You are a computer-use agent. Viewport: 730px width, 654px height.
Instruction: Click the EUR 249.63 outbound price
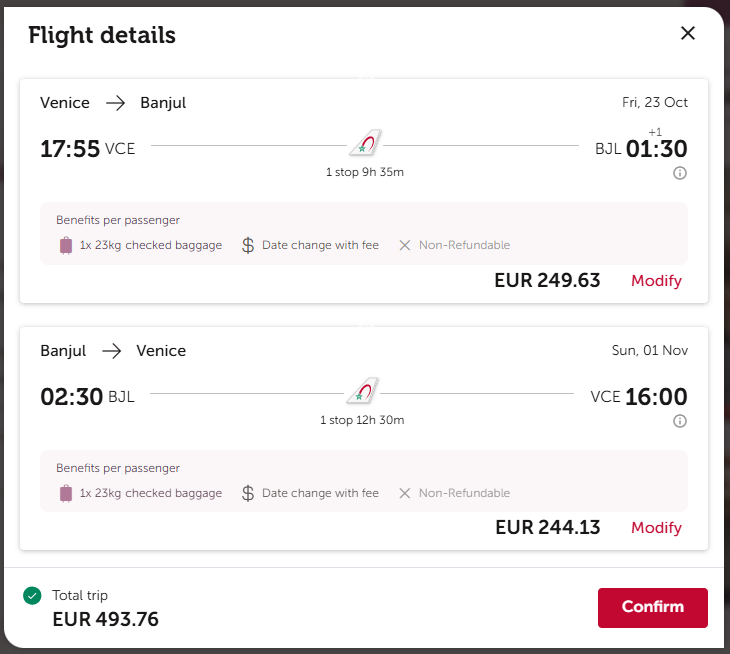point(547,281)
